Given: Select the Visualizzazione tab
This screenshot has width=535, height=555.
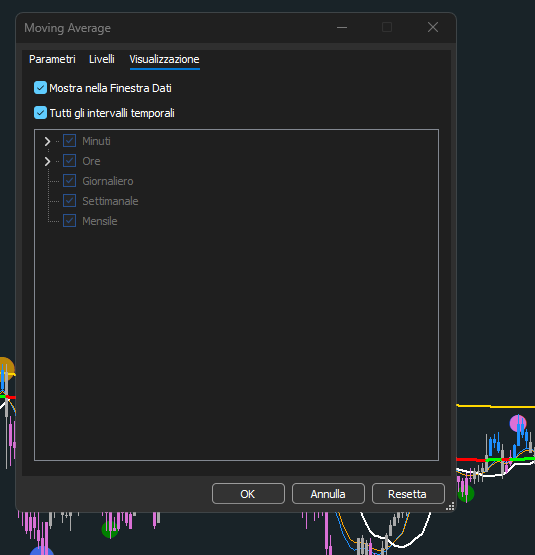Looking at the screenshot, I should [164, 59].
